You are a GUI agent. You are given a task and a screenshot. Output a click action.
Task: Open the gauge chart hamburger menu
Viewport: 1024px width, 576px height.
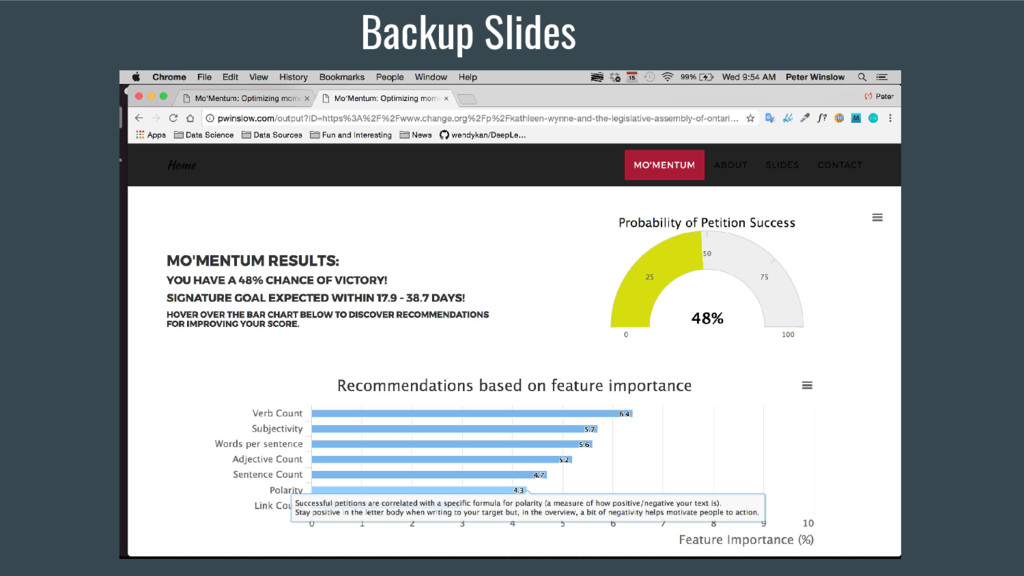click(877, 217)
